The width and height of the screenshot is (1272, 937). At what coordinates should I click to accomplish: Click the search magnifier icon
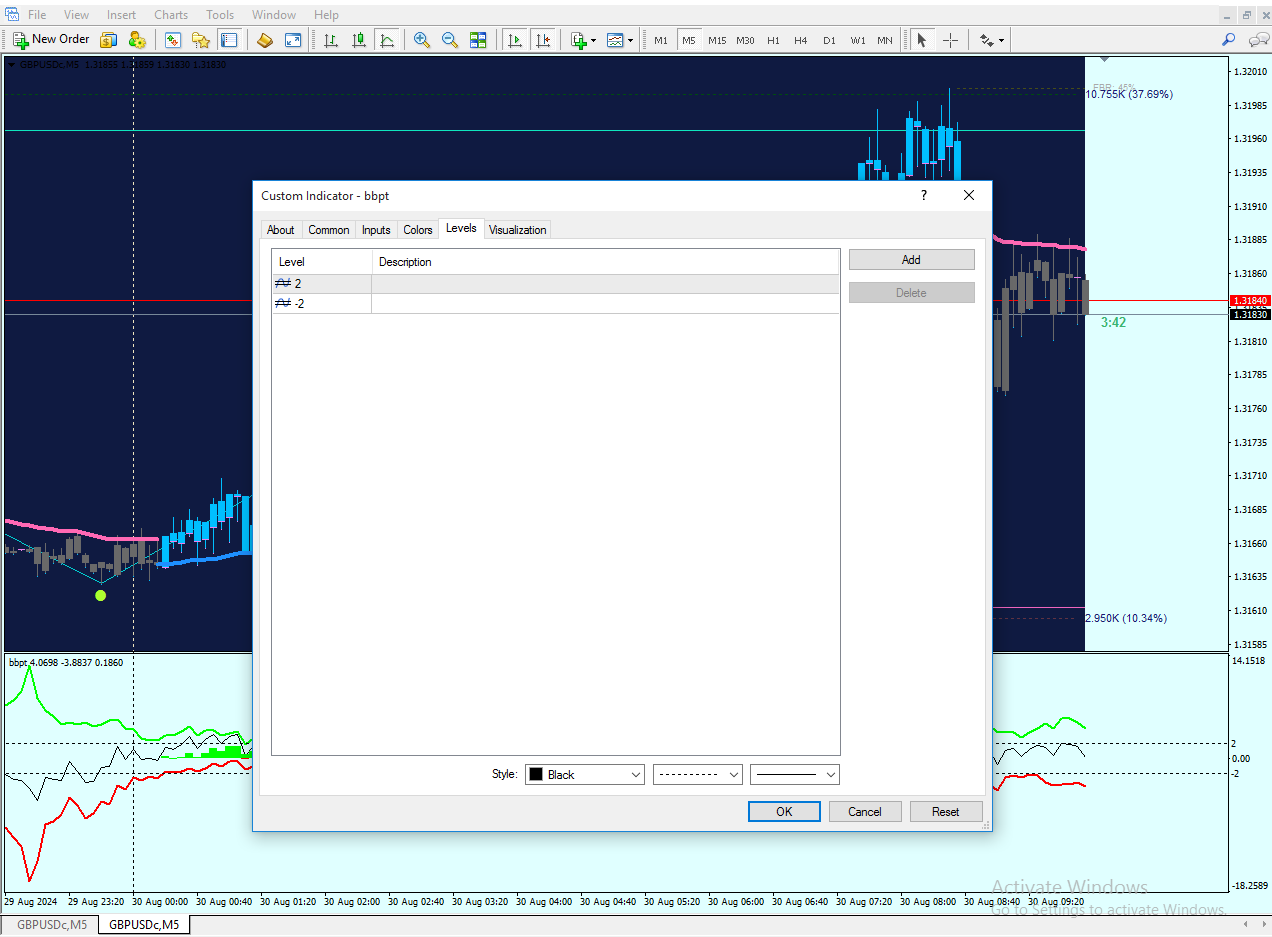[x=1229, y=40]
